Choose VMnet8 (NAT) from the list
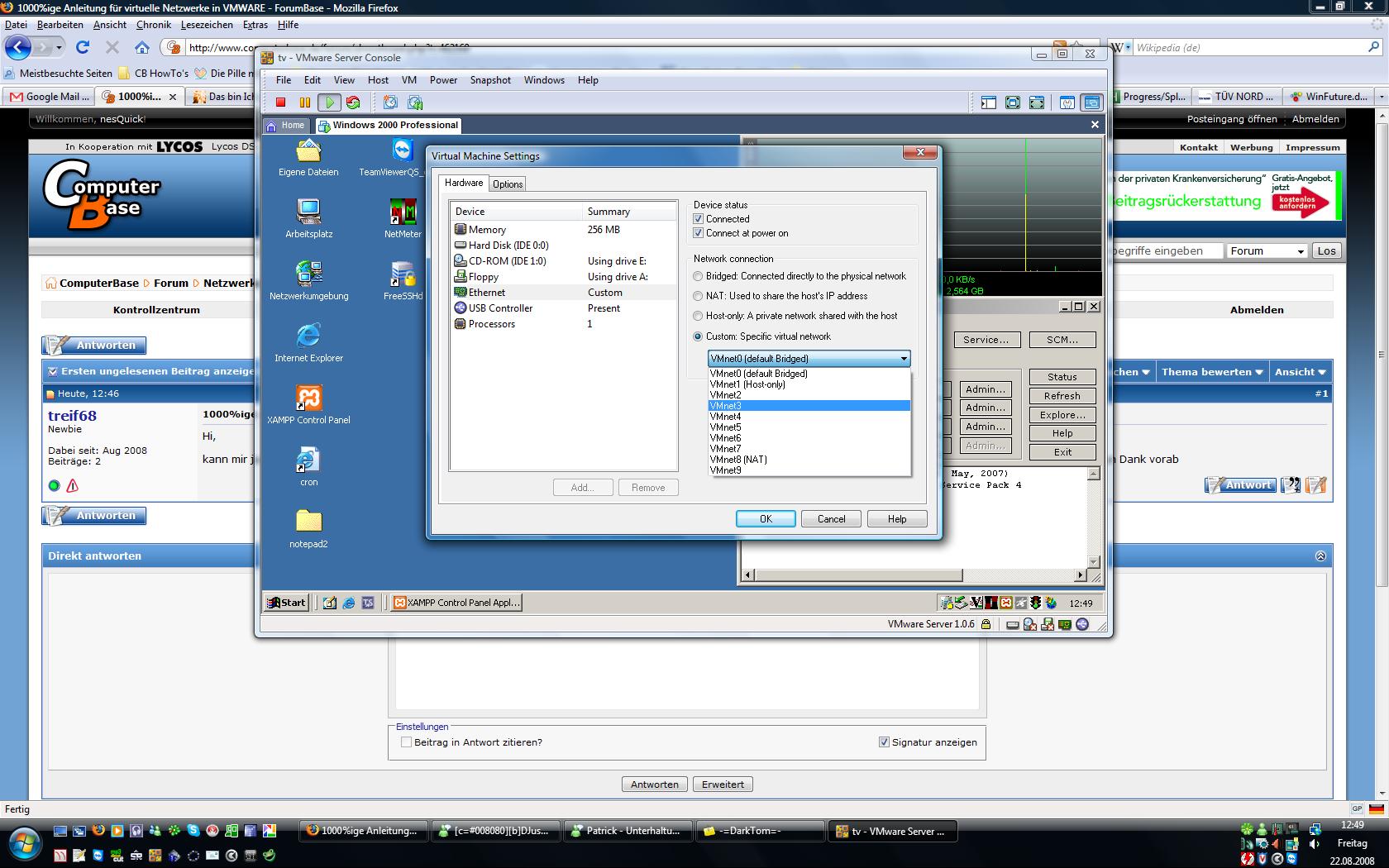The width and height of the screenshot is (1389, 868). [x=809, y=460]
